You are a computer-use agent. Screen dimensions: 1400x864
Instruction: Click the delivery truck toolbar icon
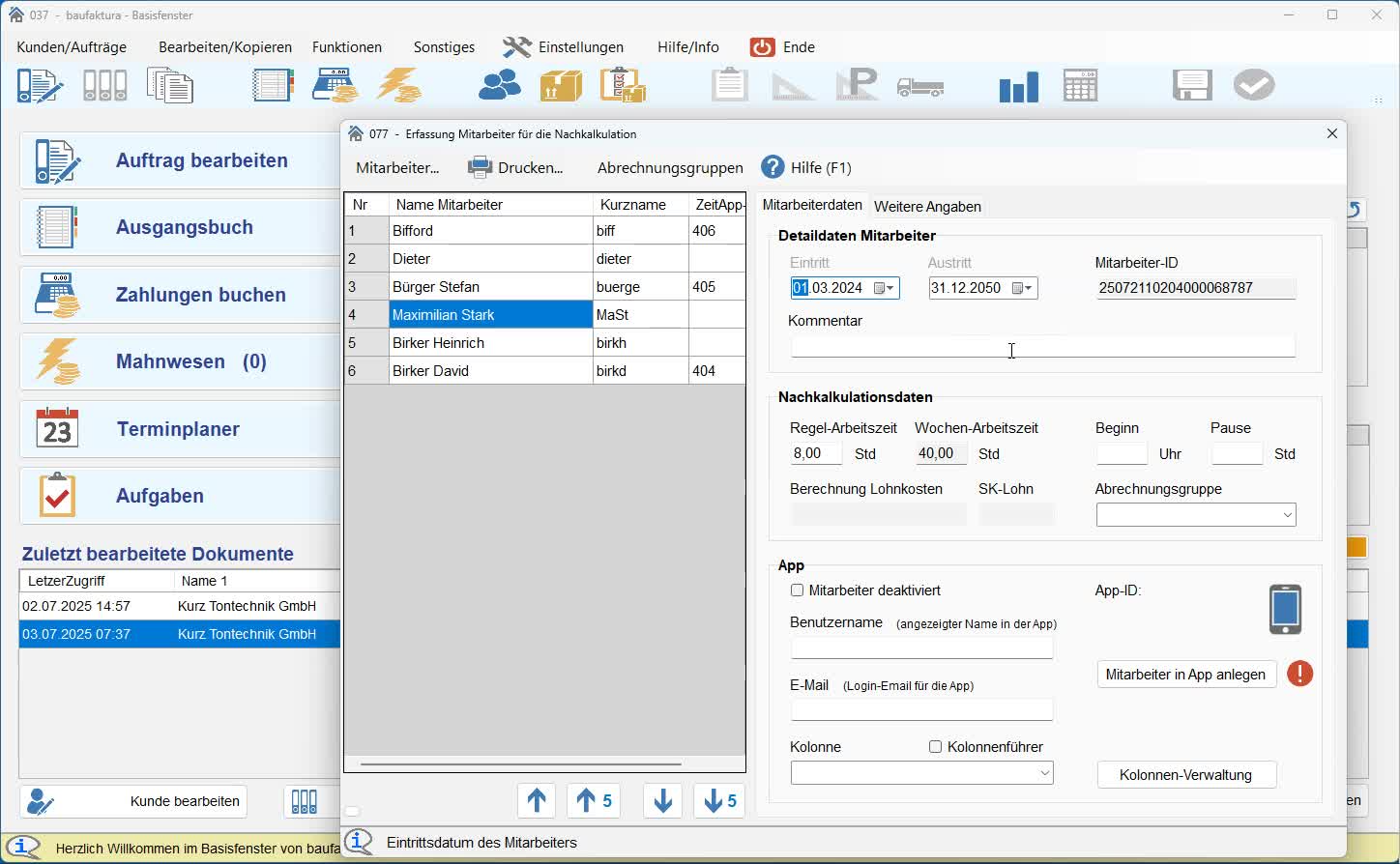[920, 87]
